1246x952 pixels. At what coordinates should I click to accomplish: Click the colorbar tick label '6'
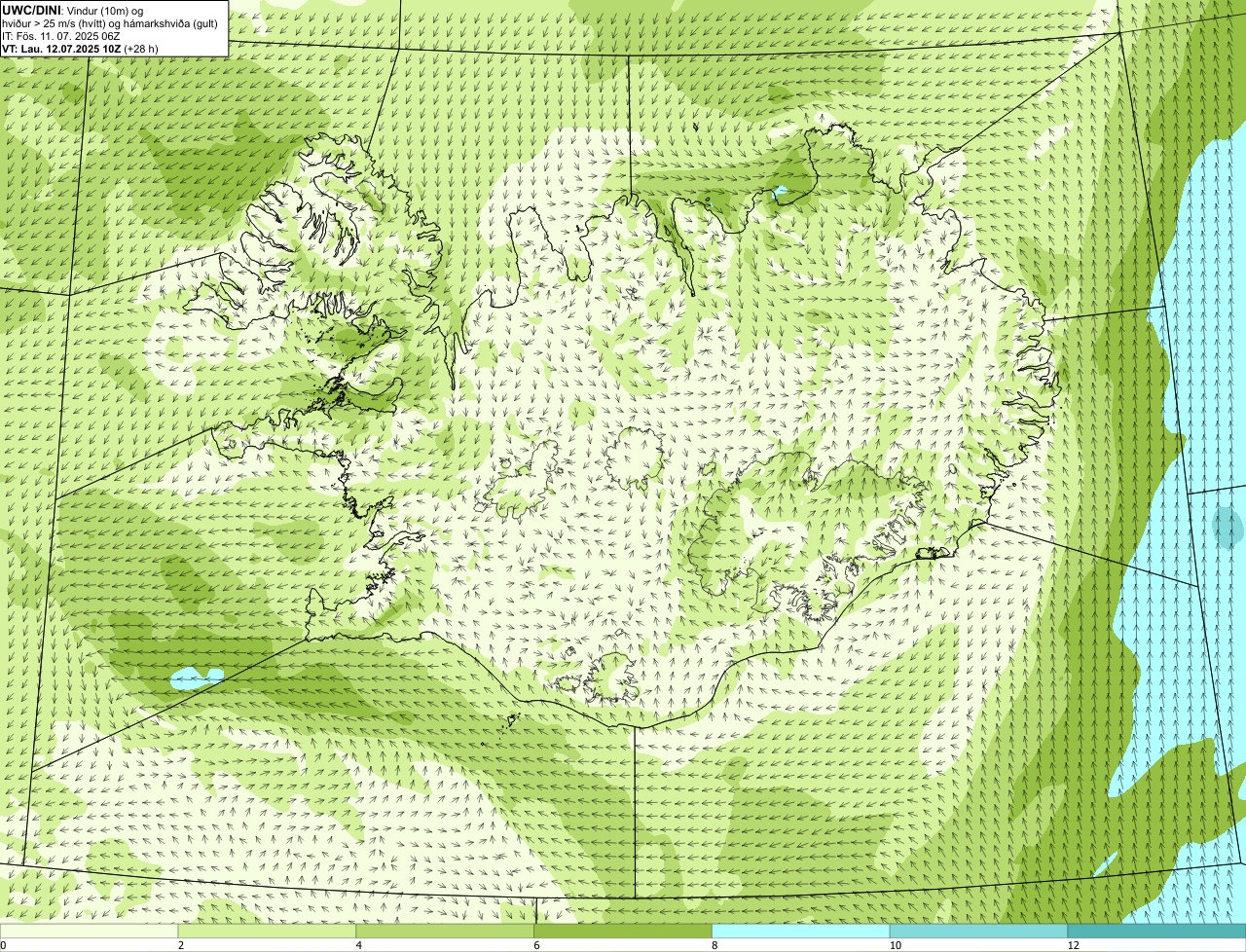pyautogui.click(x=536, y=945)
